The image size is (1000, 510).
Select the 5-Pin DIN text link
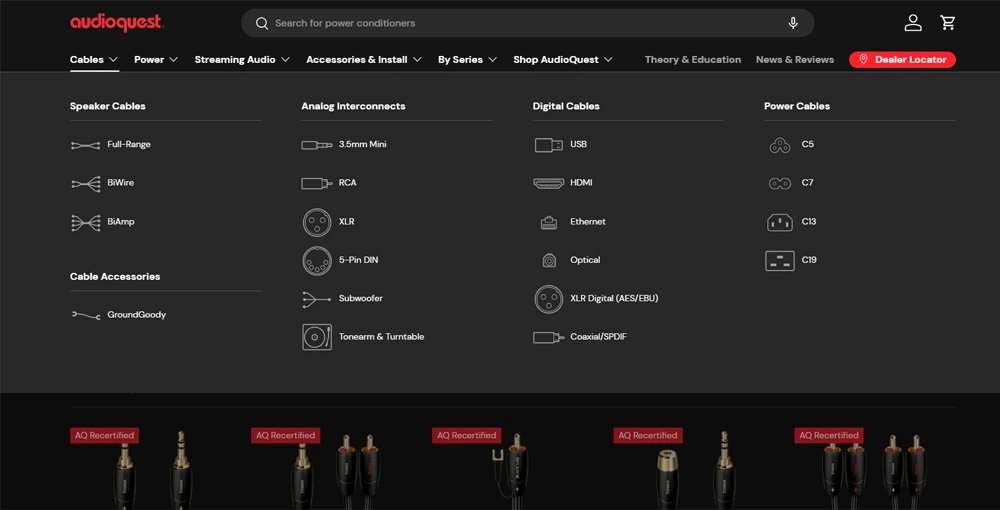[358, 259]
